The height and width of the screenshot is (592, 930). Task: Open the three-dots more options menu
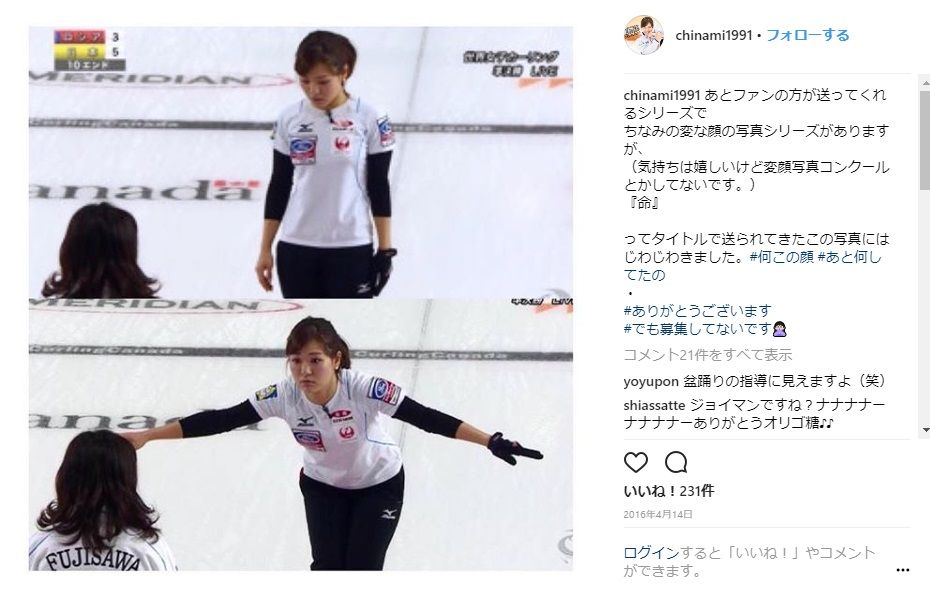tap(903, 570)
